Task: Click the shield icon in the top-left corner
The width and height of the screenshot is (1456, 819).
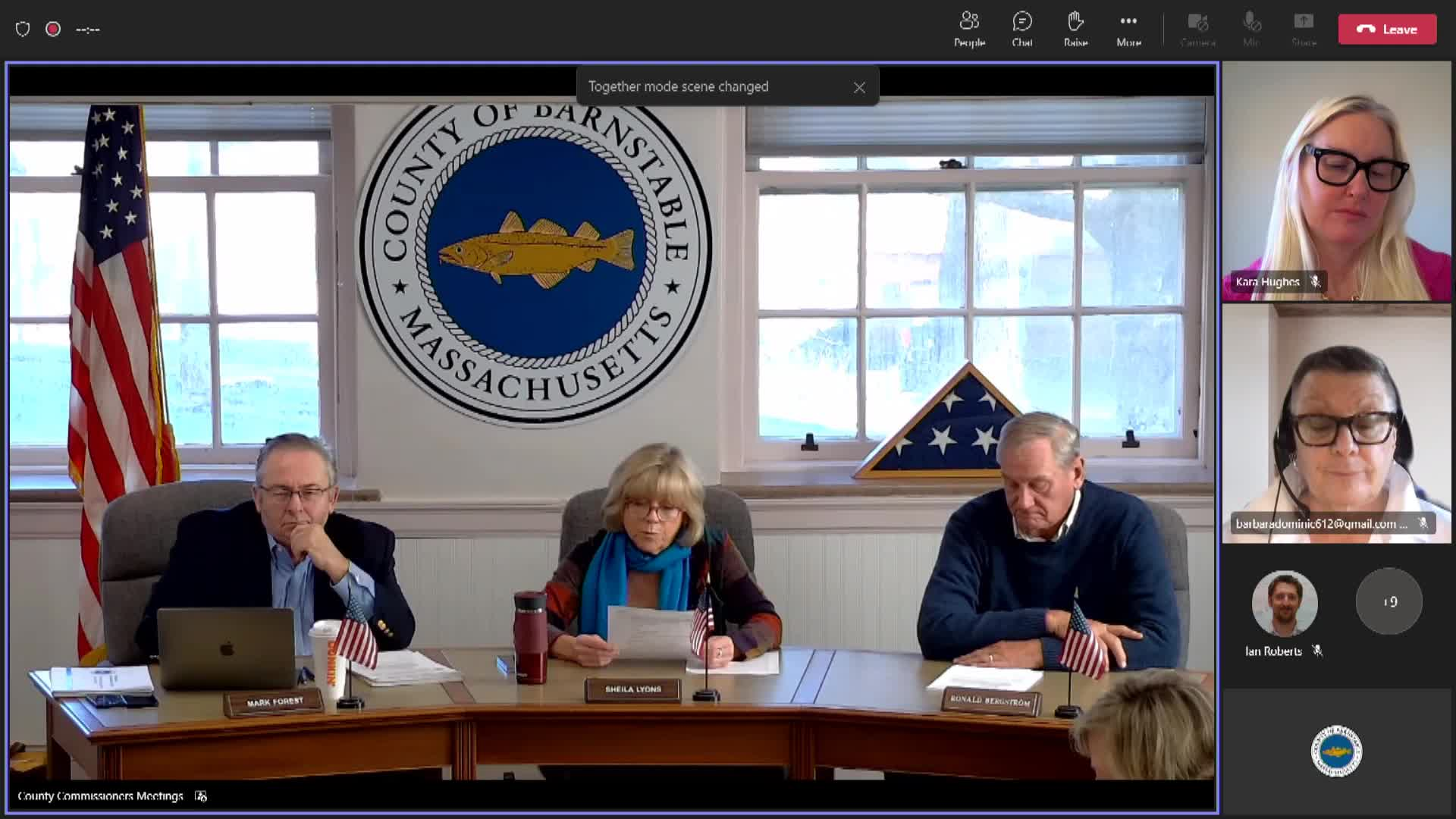Action: point(23,28)
